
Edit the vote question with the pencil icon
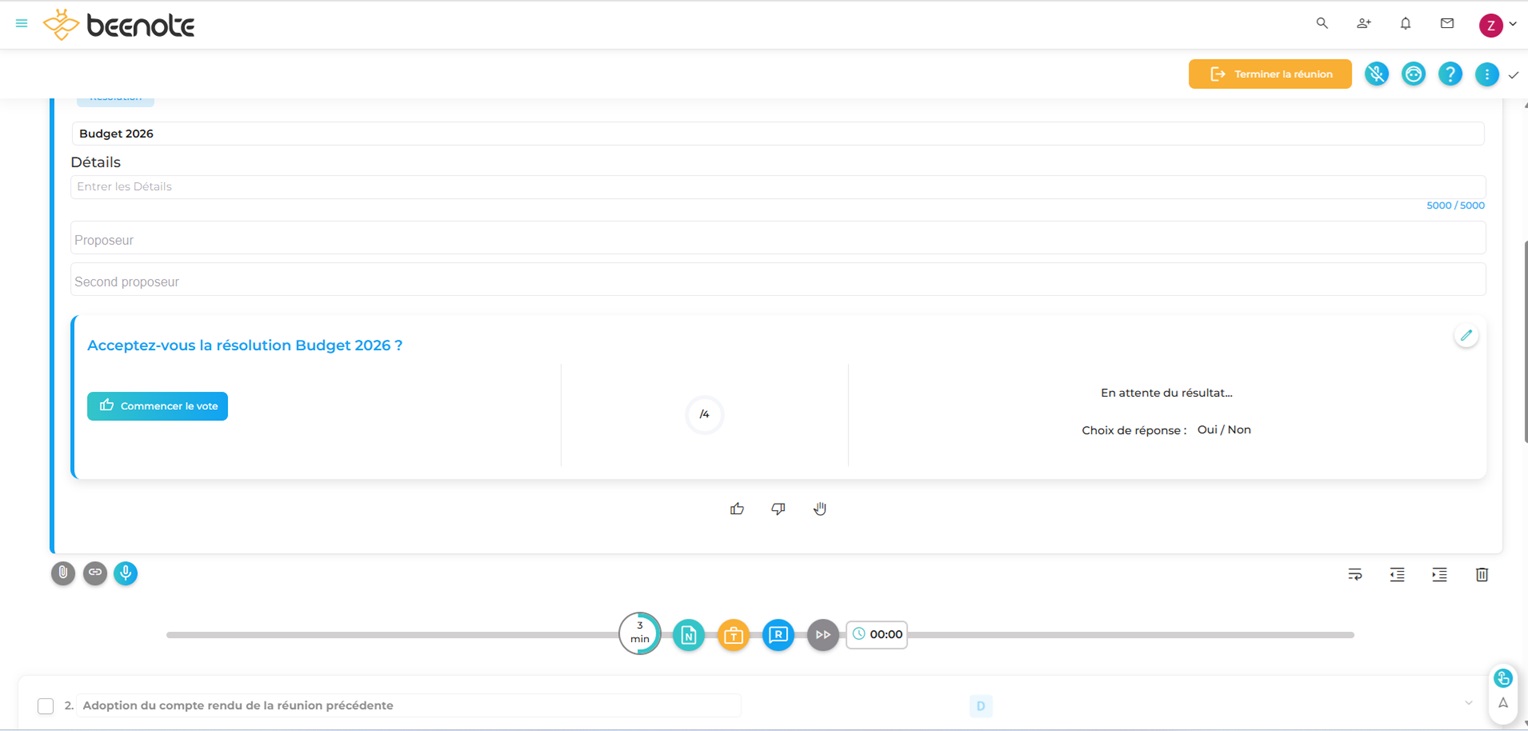(x=1466, y=336)
